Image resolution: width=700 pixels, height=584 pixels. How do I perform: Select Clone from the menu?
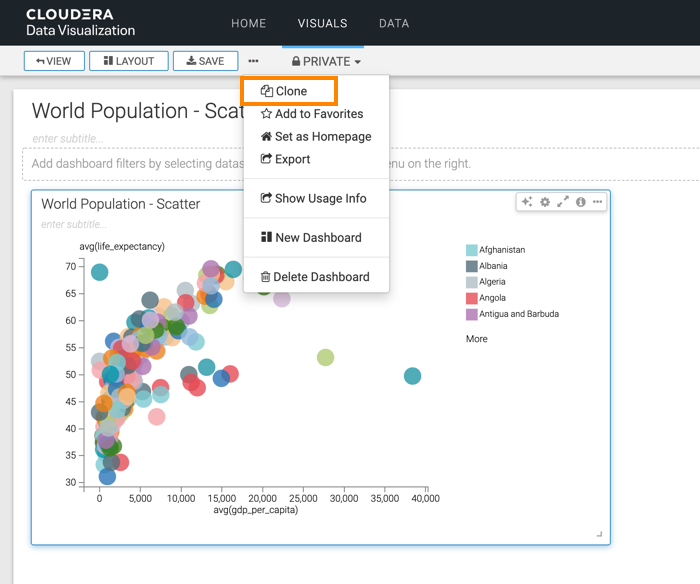[290, 91]
